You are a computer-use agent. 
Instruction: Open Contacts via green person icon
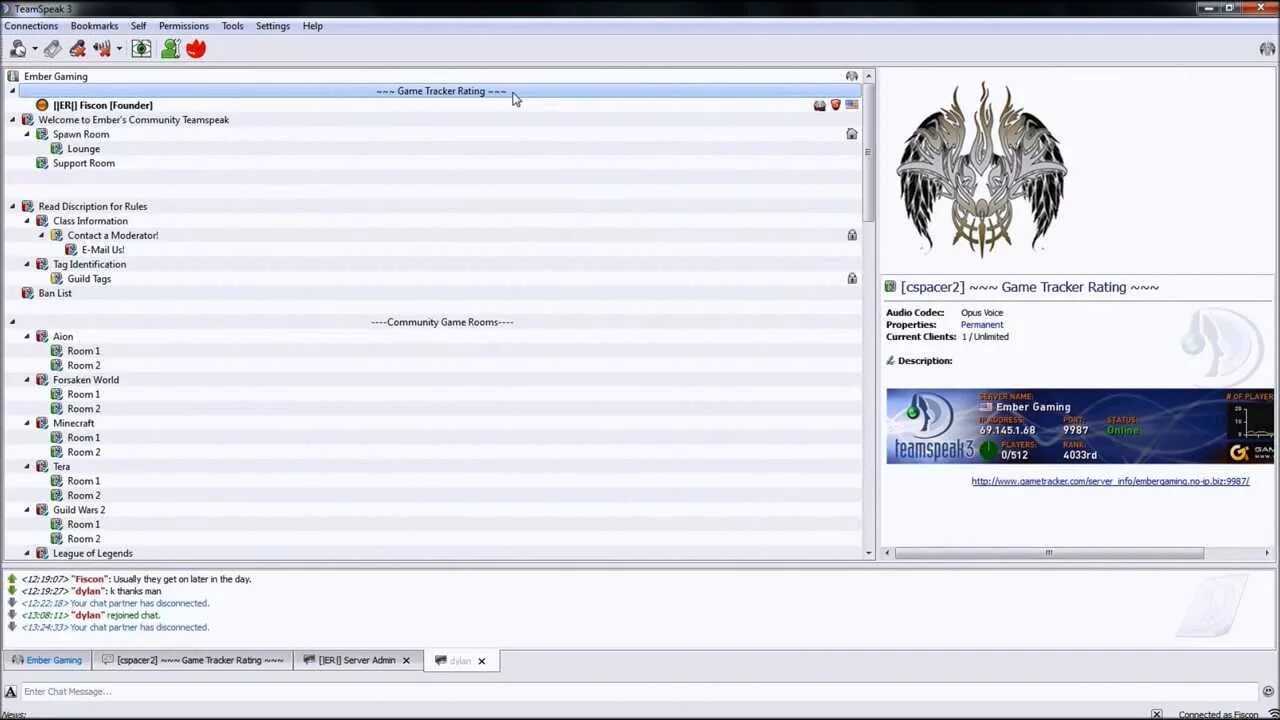tap(171, 48)
